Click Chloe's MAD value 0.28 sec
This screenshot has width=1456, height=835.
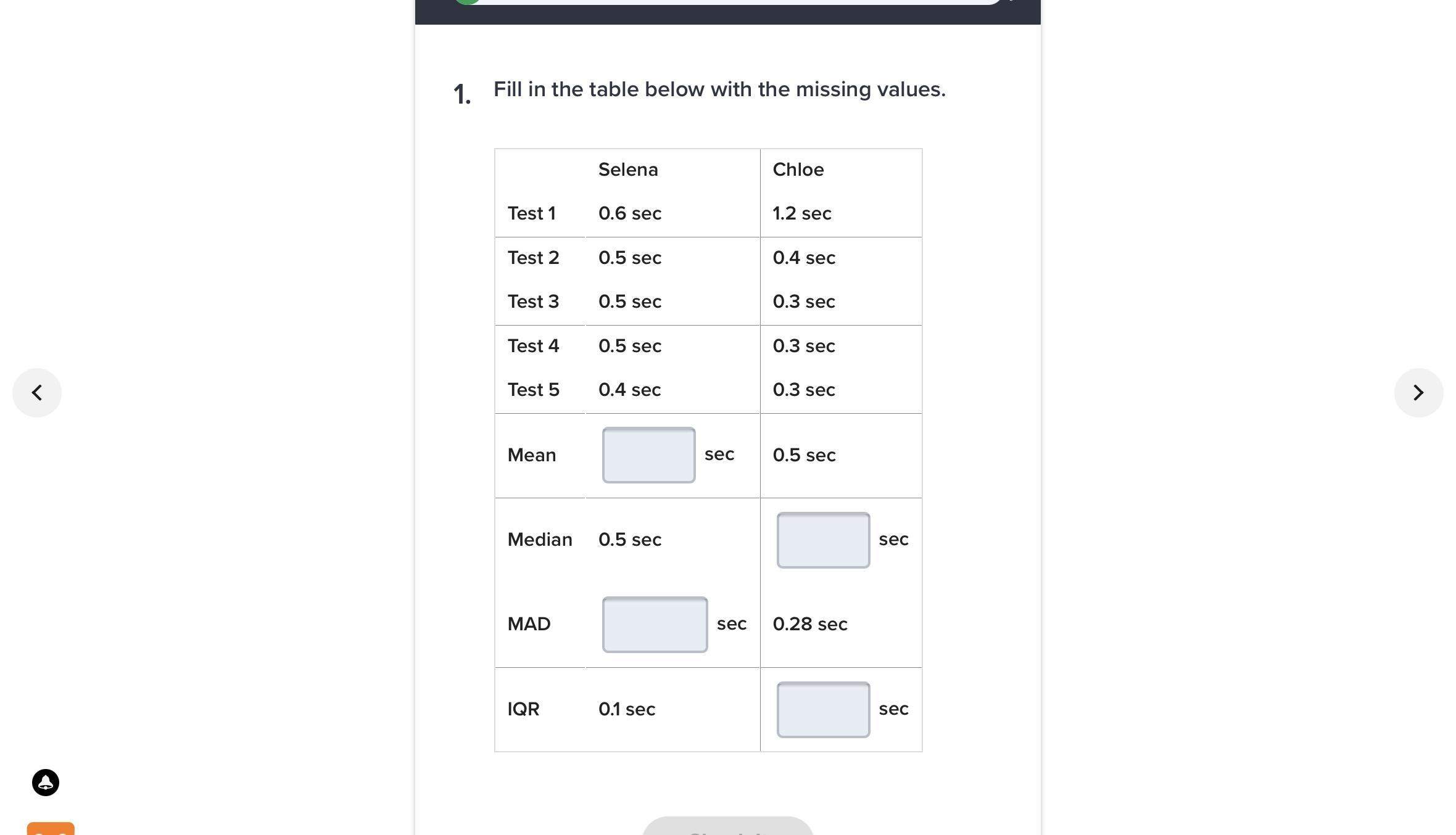click(810, 624)
